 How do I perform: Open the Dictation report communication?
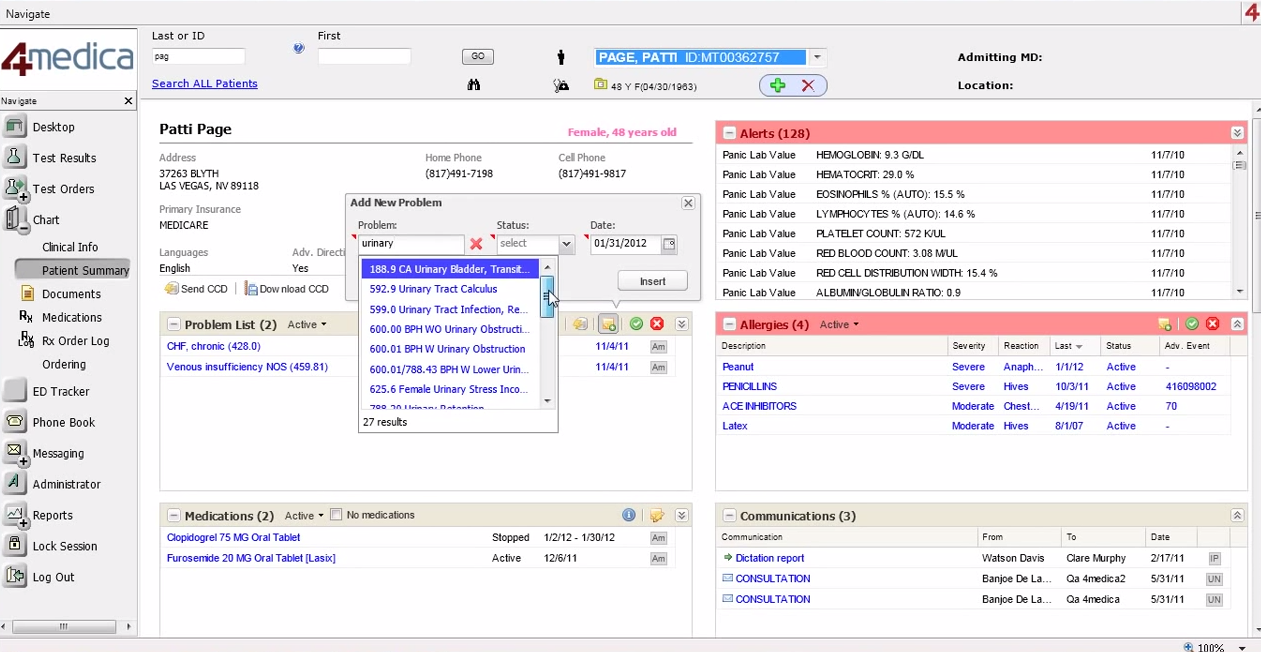[770, 558]
